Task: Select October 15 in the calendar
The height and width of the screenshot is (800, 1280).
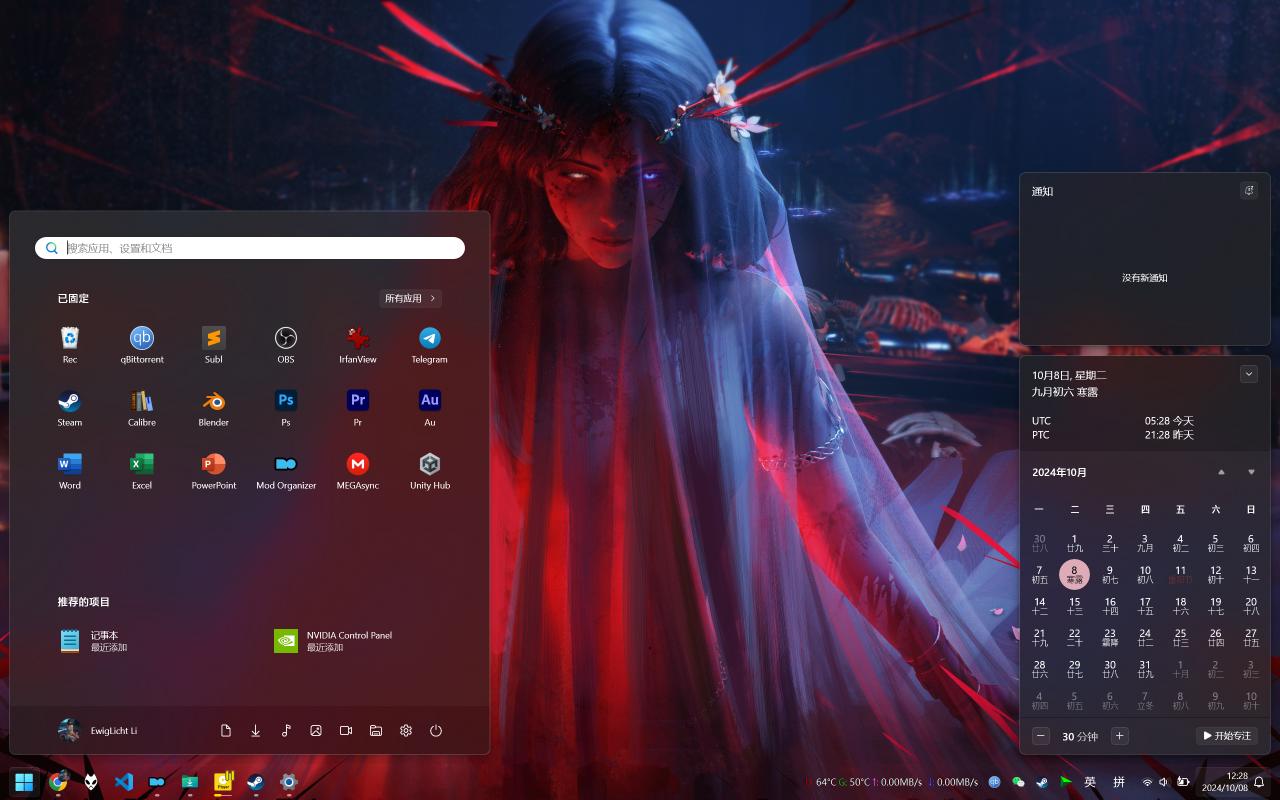Action: (1075, 606)
